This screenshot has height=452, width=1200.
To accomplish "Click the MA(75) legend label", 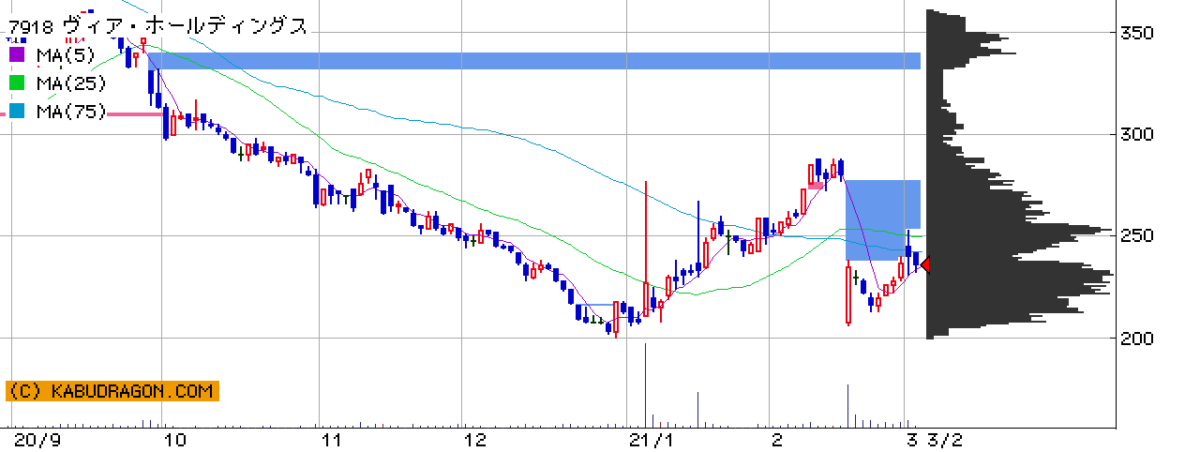I will (x=70, y=112).
